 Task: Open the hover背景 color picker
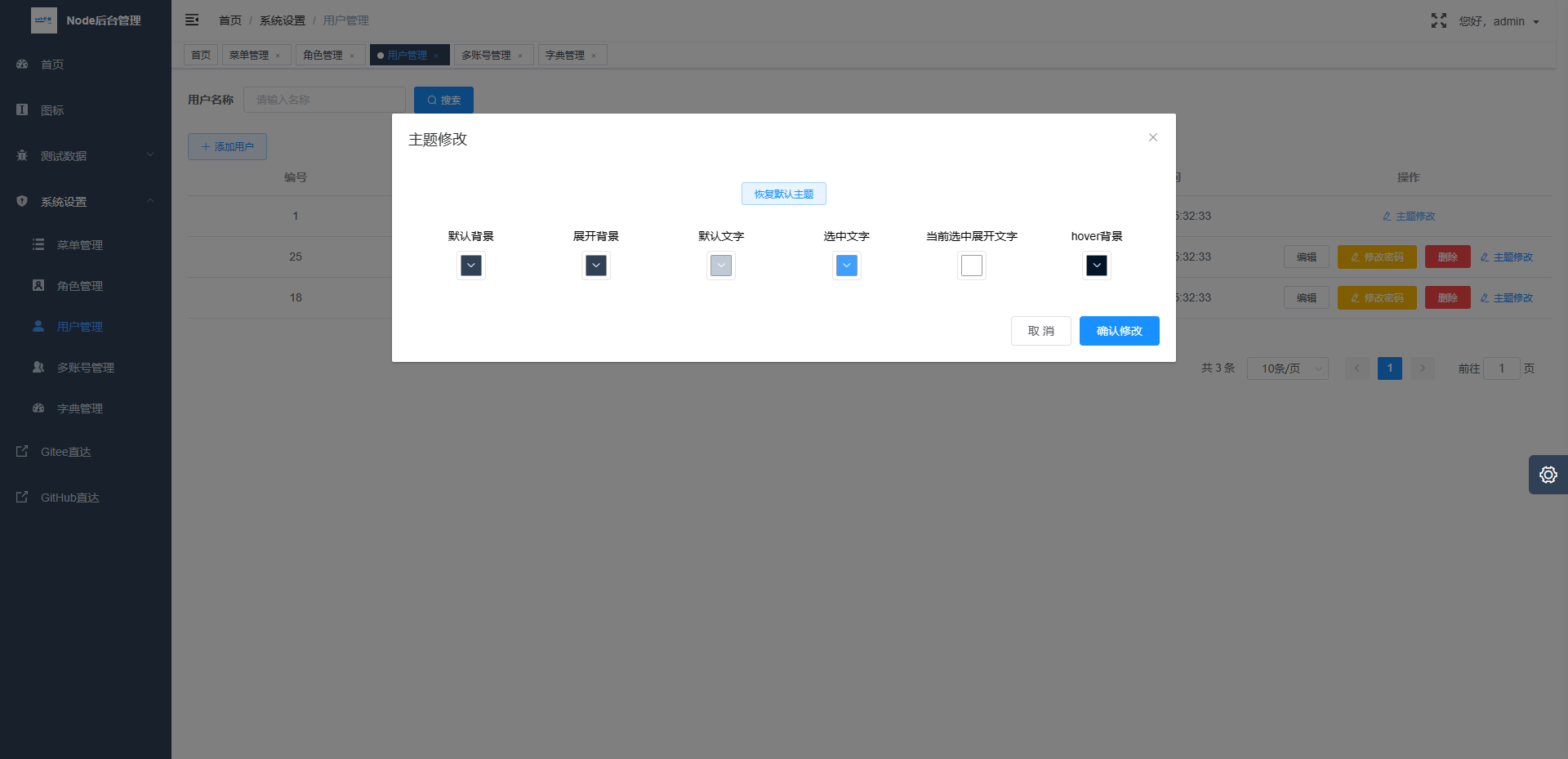pos(1096,266)
